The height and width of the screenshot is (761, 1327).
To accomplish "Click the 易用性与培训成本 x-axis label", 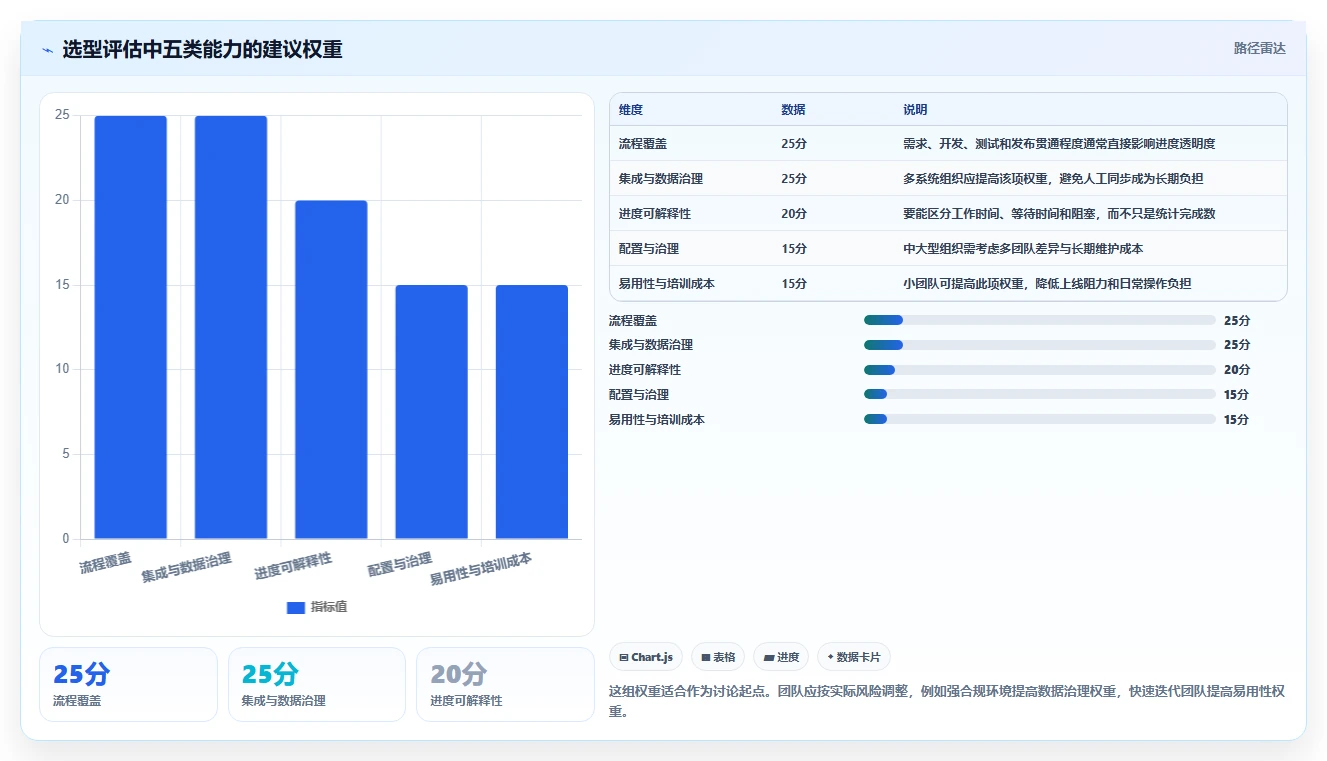I will pyautogui.click(x=481, y=569).
